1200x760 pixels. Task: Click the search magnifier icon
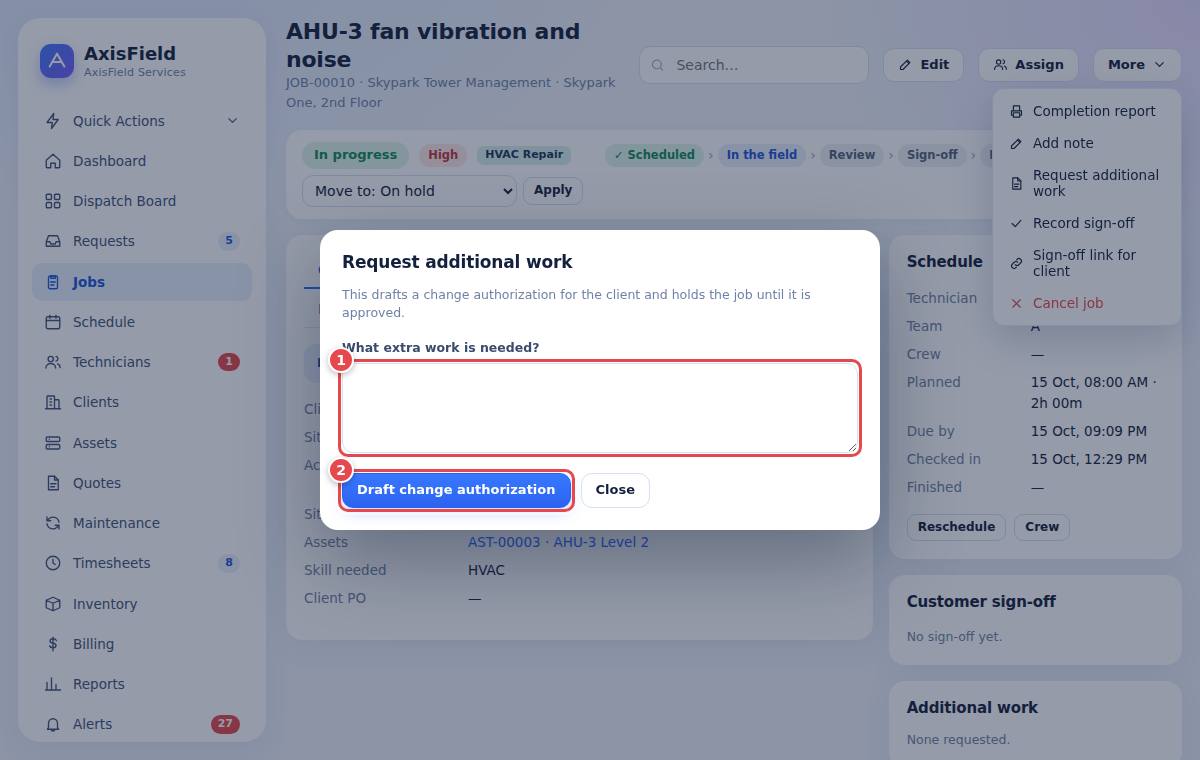point(658,65)
